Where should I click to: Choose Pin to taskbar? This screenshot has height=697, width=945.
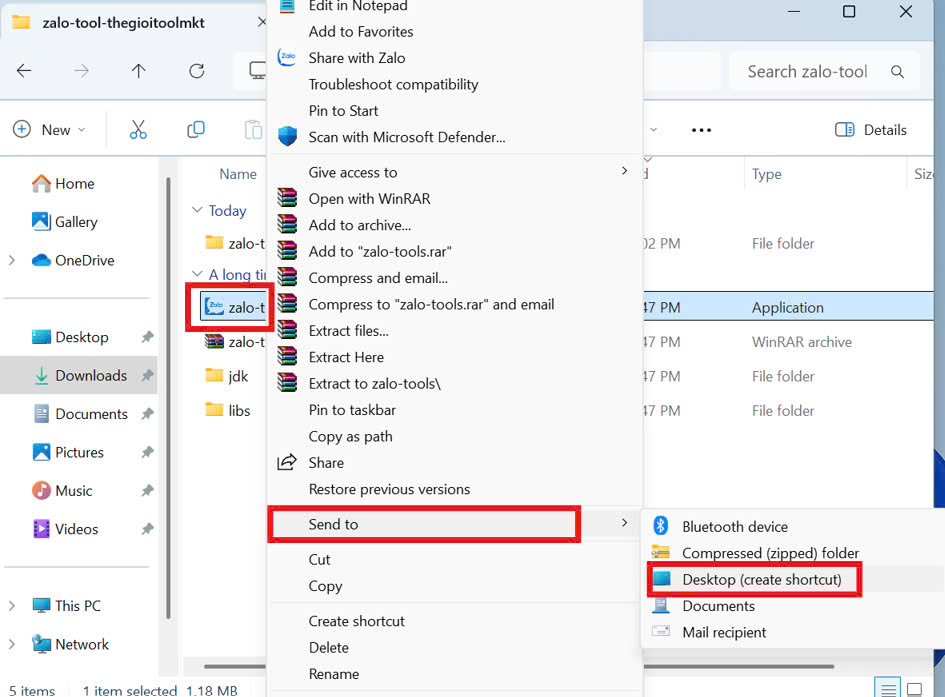coord(352,410)
